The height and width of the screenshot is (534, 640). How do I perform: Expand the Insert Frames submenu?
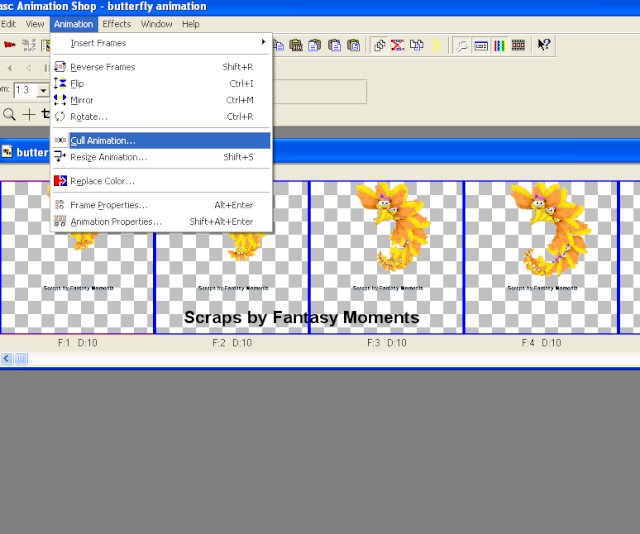[x=162, y=43]
